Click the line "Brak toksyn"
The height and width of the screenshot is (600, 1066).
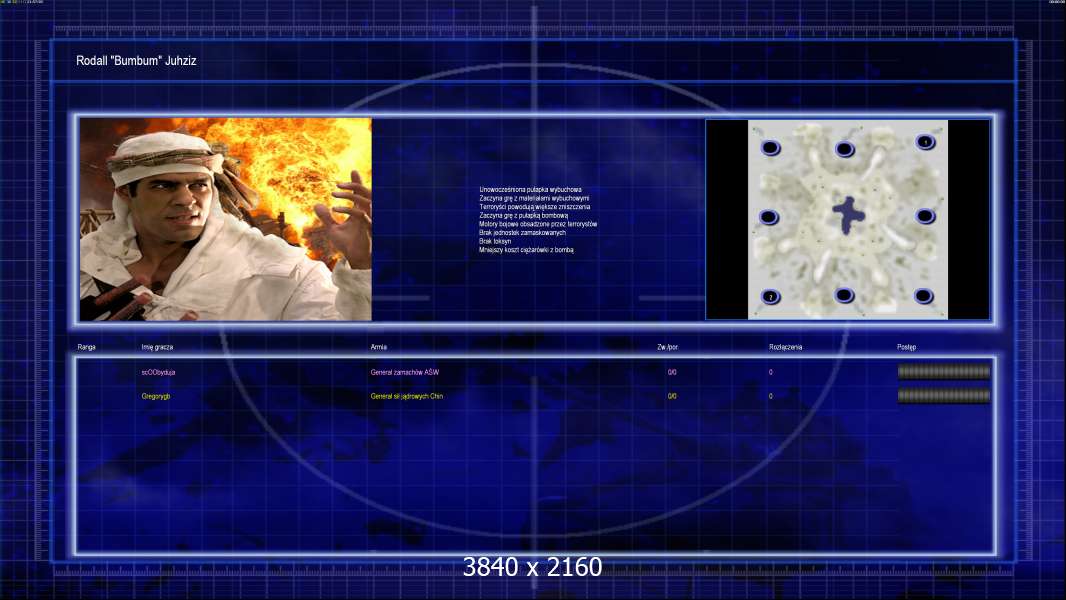click(x=495, y=241)
